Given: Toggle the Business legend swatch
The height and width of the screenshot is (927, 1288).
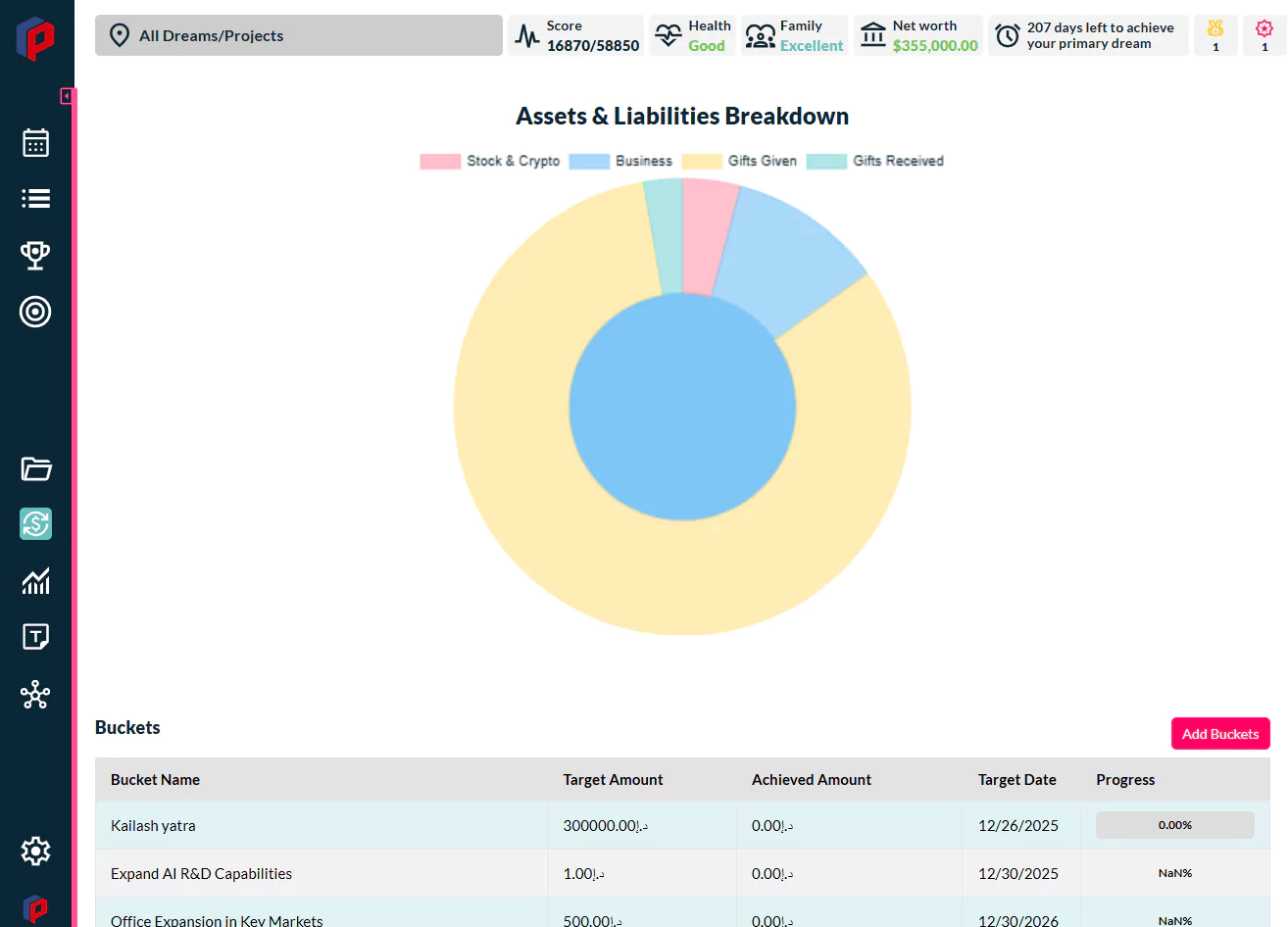Looking at the screenshot, I should coord(589,161).
